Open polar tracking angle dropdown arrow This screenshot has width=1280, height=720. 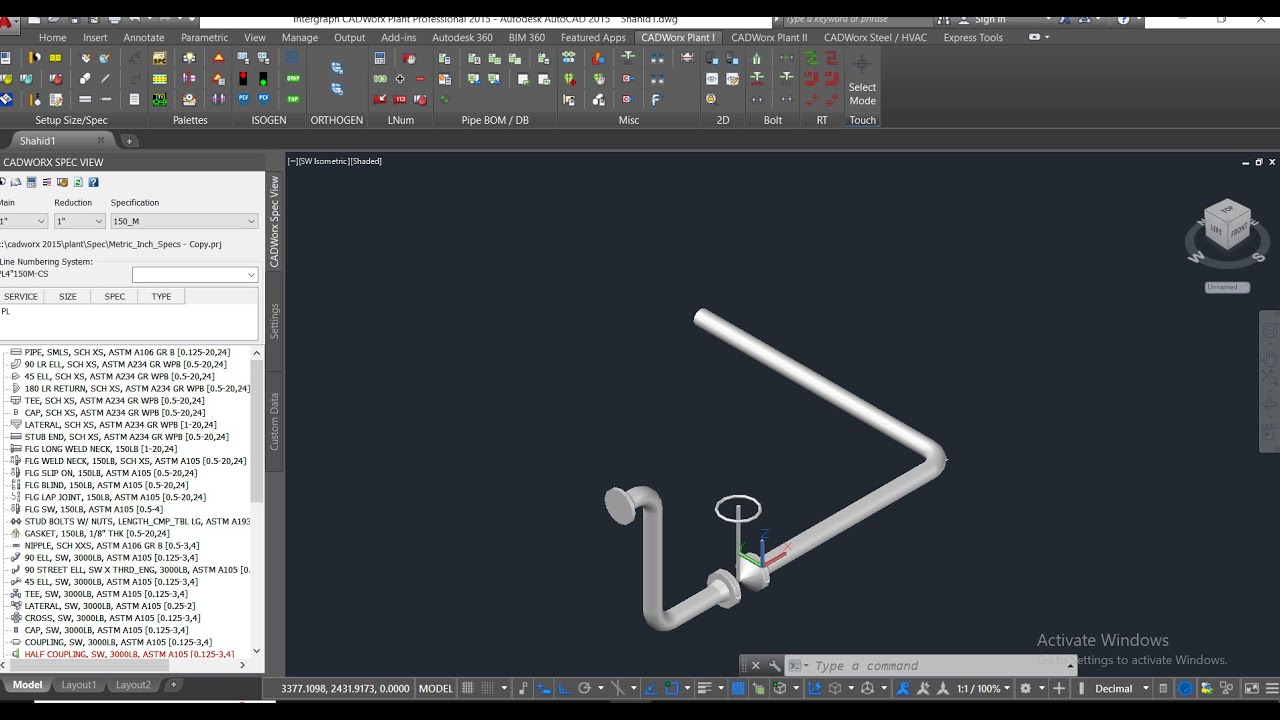click(x=601, y=688)
